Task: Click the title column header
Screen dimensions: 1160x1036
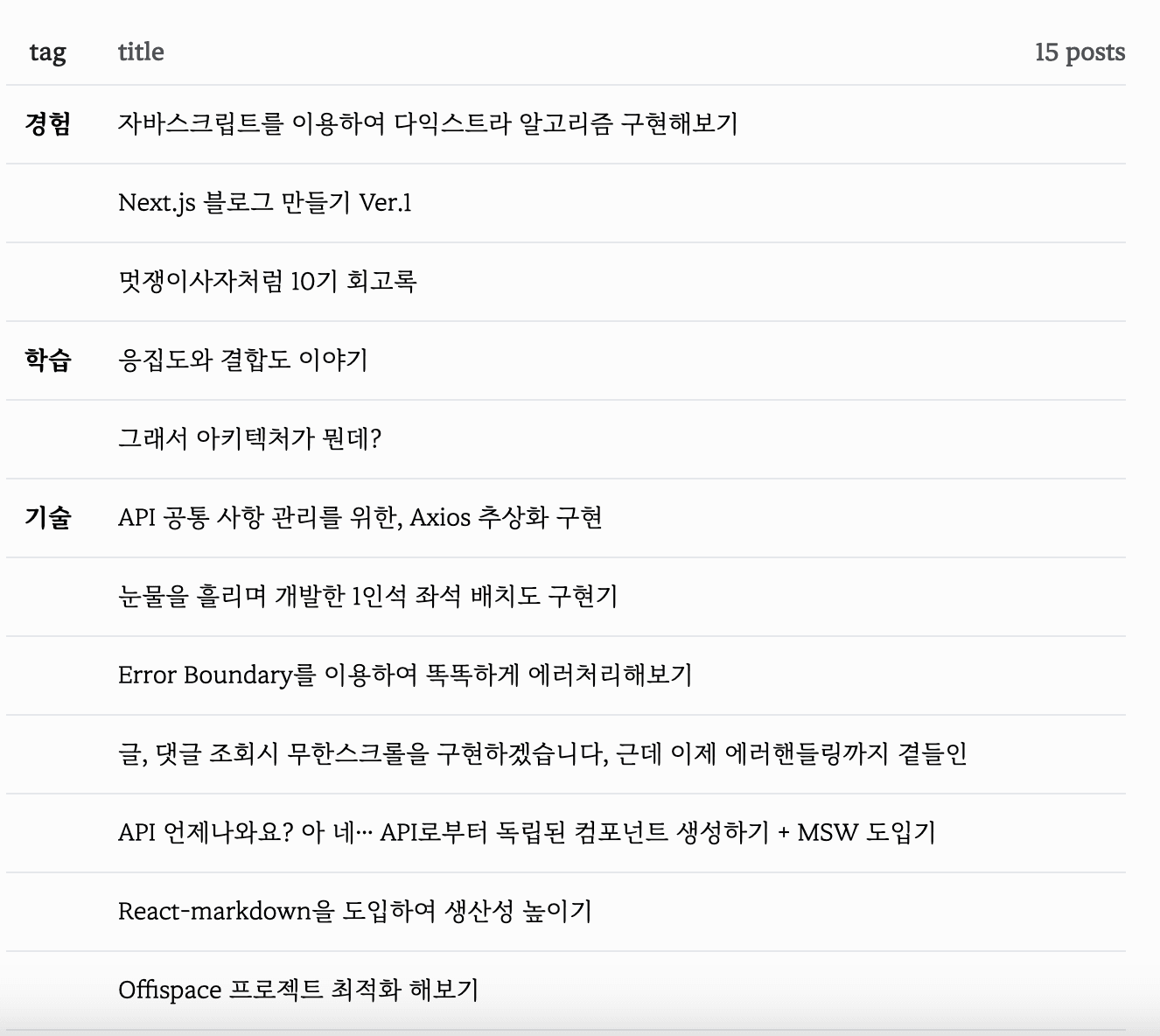Action: click(141, 52)
